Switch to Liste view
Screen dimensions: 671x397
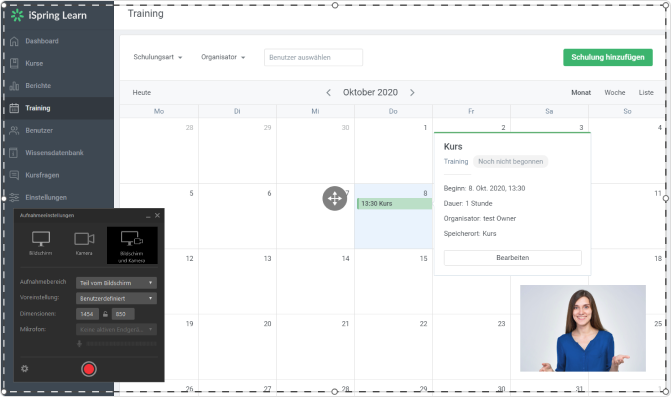coord(646,92)
